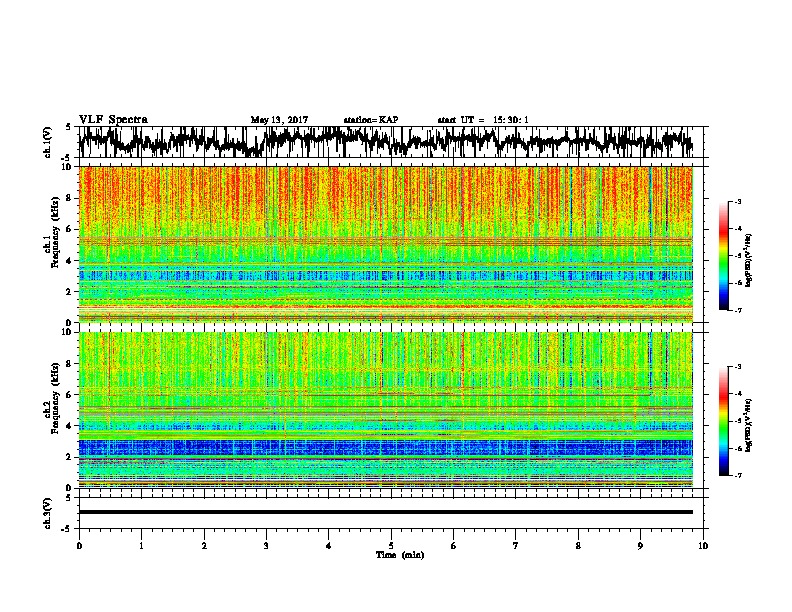Click the ch.1 color bar log(PSD) units label
The height and width of the screenshot is (612, 792).
pyautogui.click(x=748, y=261)
